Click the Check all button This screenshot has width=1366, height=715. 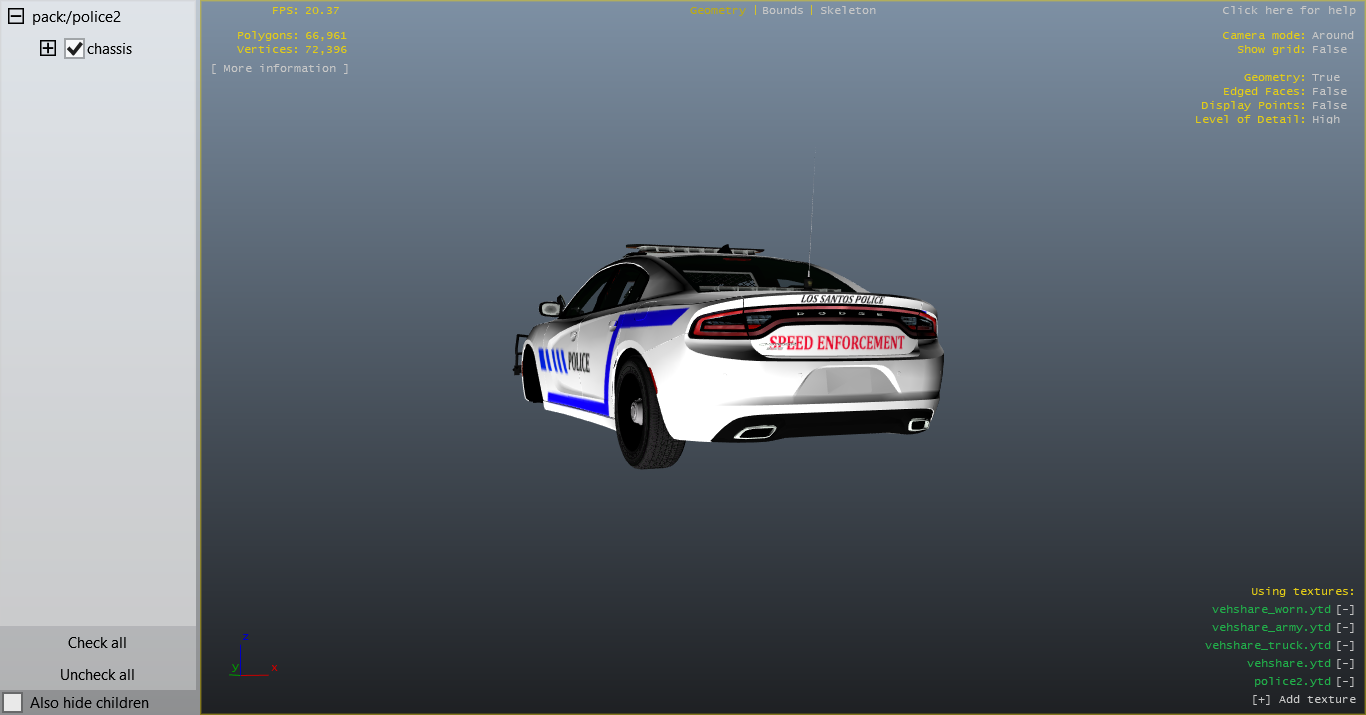pyautogui.click(x=97, y=643)
